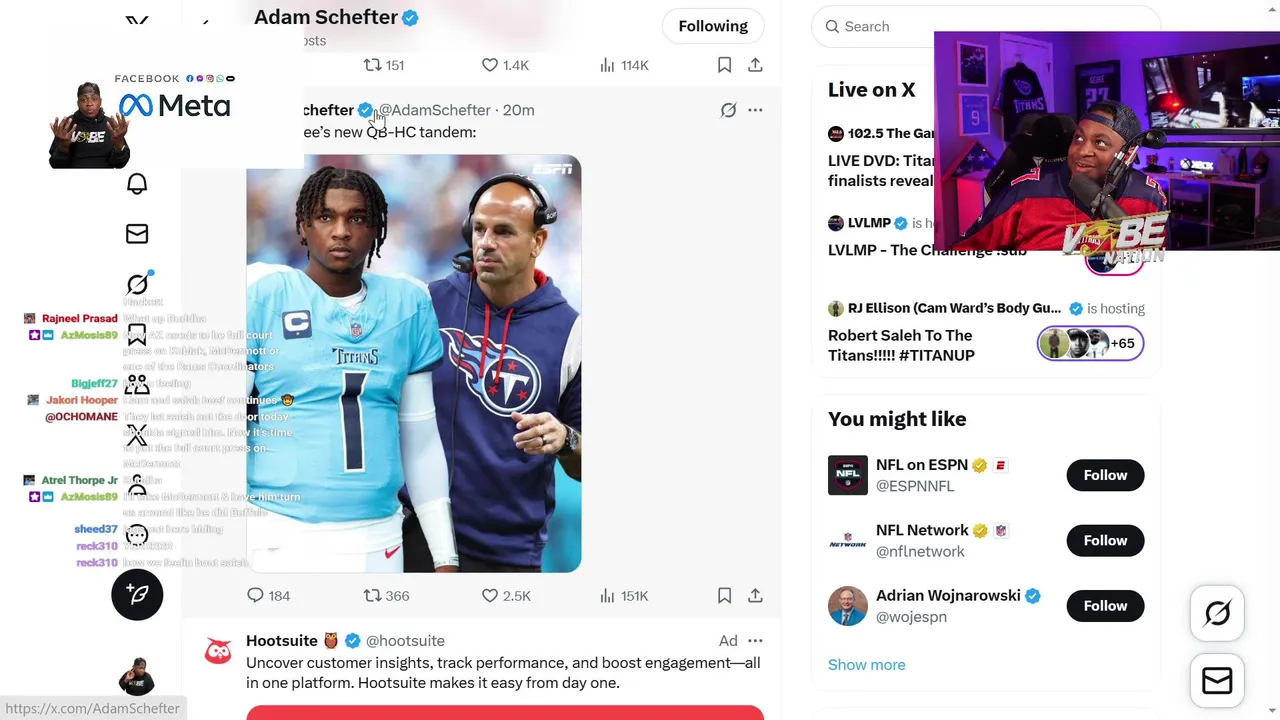Expand Show more suggested accounts
Viewport: 1280px width, 720px height.
pyautogui.click(x=867, y=665)
